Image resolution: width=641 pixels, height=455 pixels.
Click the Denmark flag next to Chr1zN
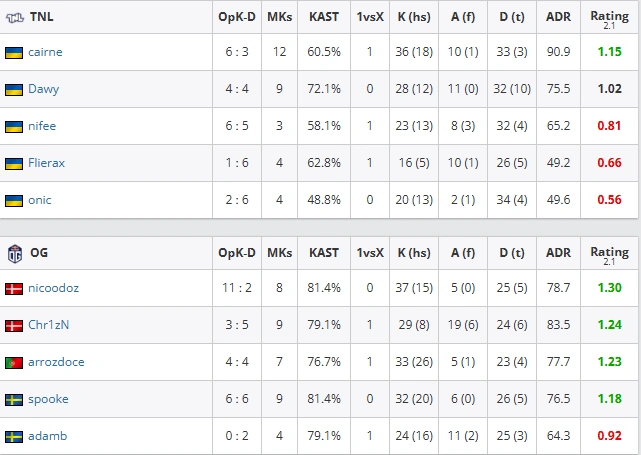(14, 326)
